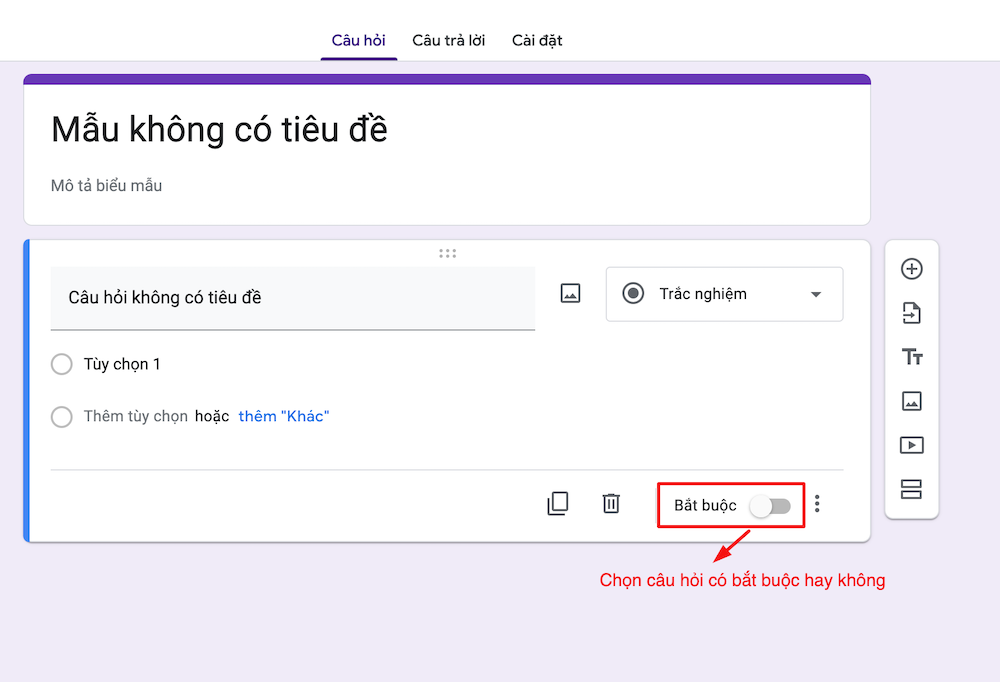
Task: Insert an image into the question
Action: (569, 293)
